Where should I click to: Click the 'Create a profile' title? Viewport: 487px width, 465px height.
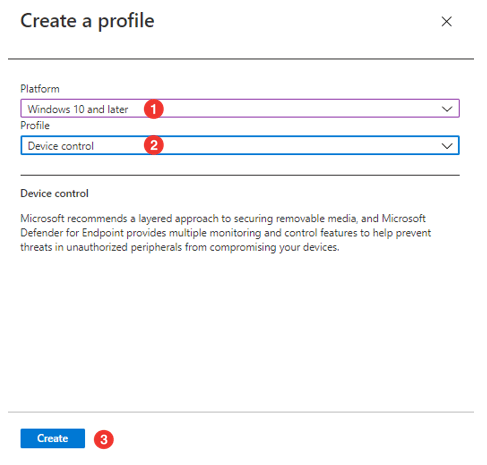[87, 21]
